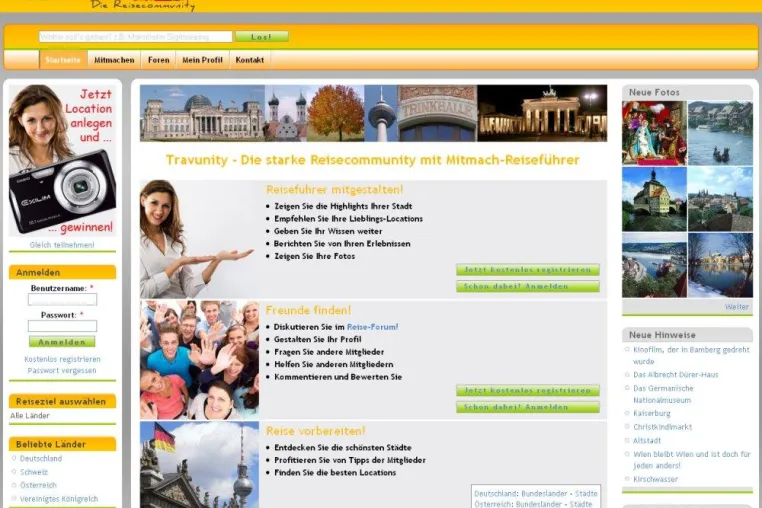This screenshot has height=508, width=762.
Task: Open hint Kinofilm, der in Bamberg gedreht wurde
Action: tap(691, 355)
